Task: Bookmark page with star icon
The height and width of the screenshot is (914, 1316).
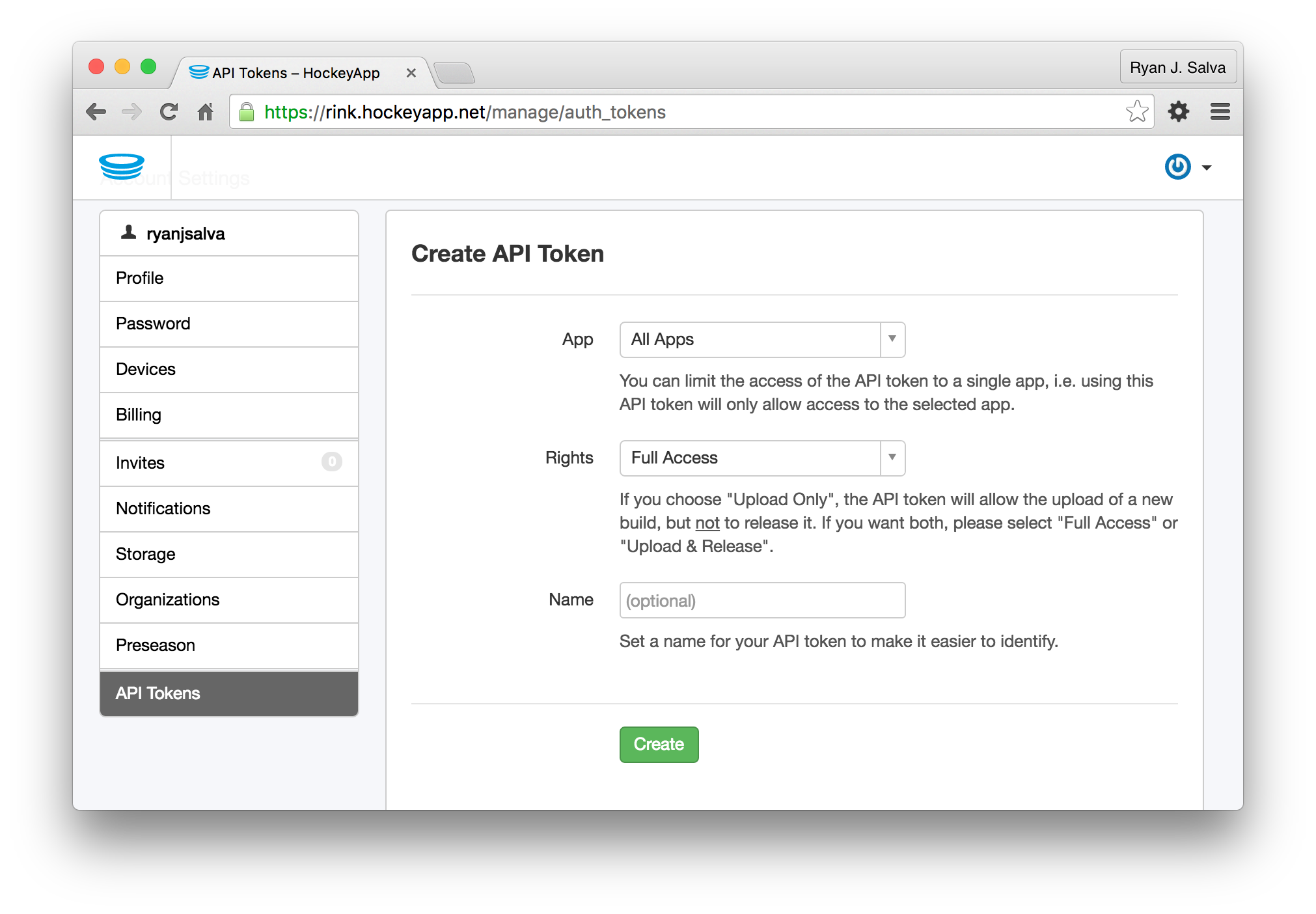Action: pyautogui.click(x=1136, y=111)
